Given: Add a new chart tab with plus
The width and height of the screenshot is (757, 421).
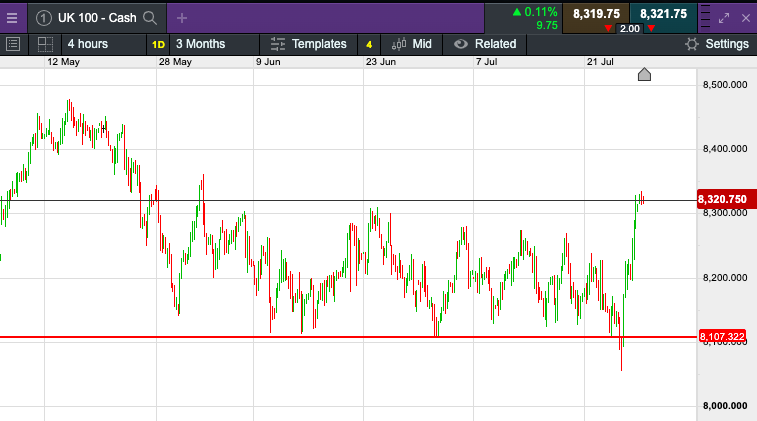Looking at the screenshot, I should click(182, 17).
